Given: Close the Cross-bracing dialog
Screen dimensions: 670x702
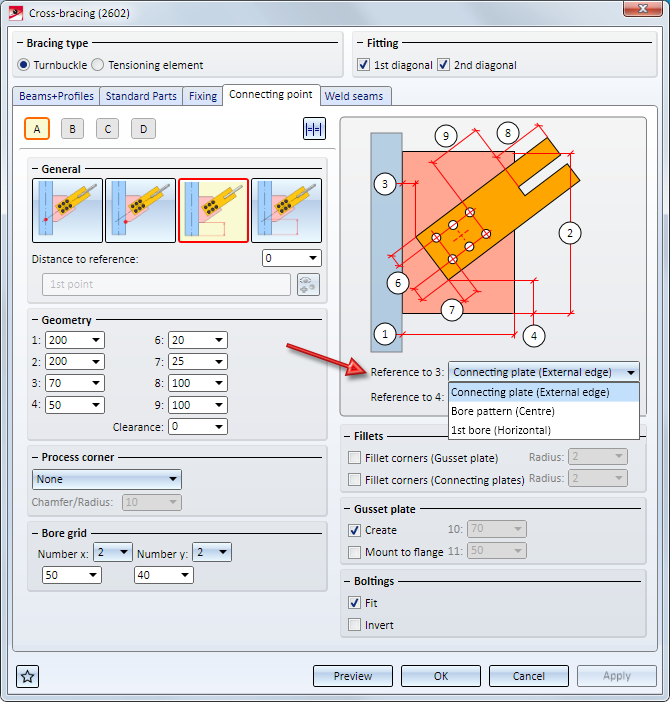Looking at the screenshot, I should click(643, 9).
